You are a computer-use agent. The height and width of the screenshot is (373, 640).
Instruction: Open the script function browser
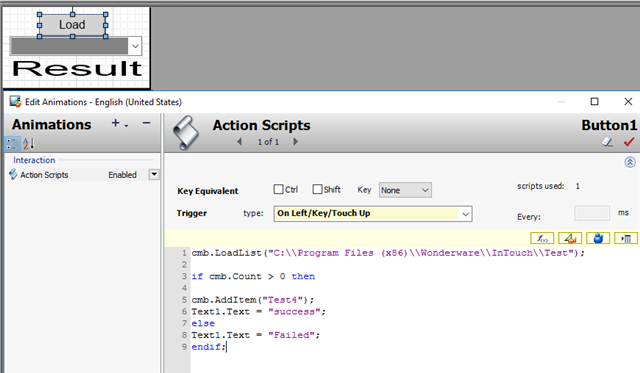[542, 238]
